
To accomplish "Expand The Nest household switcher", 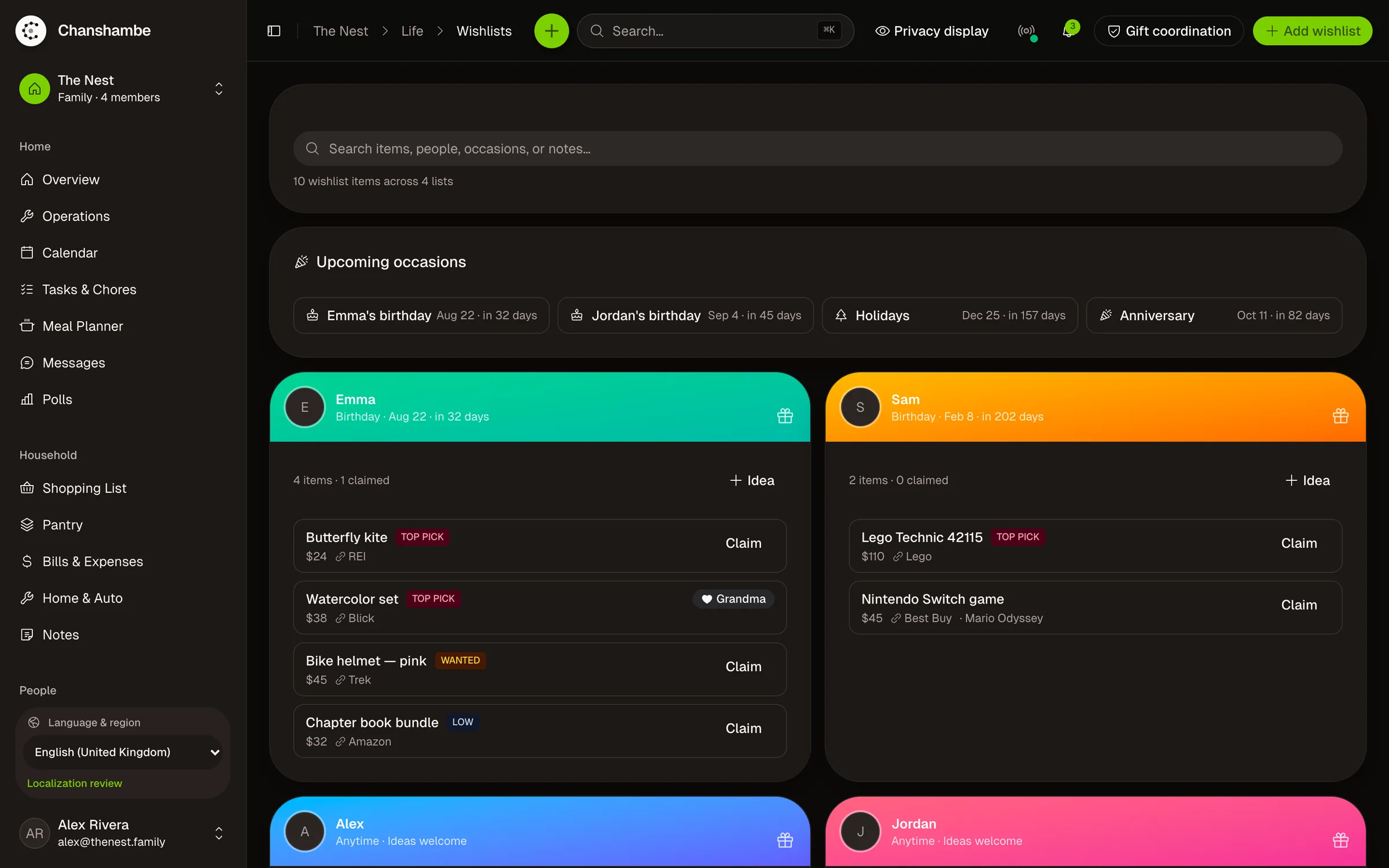I will pos(123,89).
